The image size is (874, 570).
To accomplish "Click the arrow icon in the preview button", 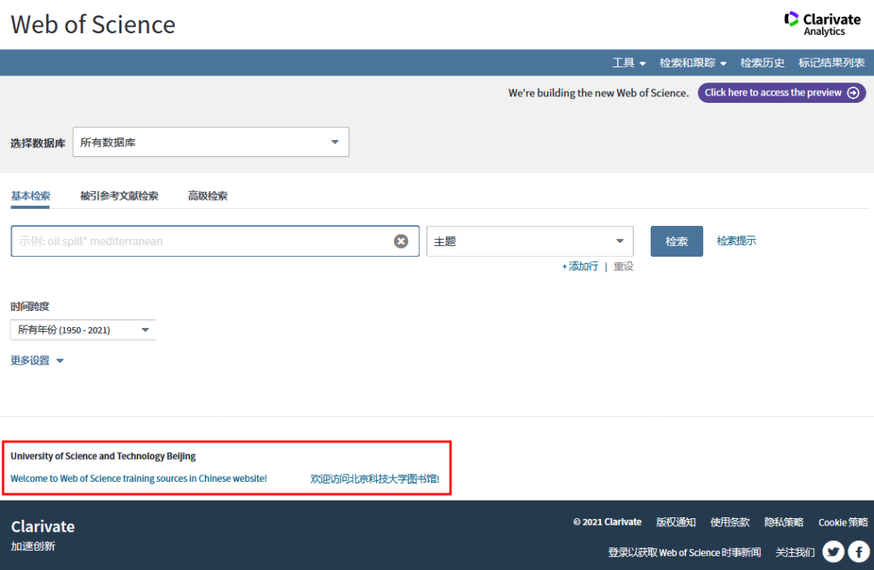I will point(853,92).
